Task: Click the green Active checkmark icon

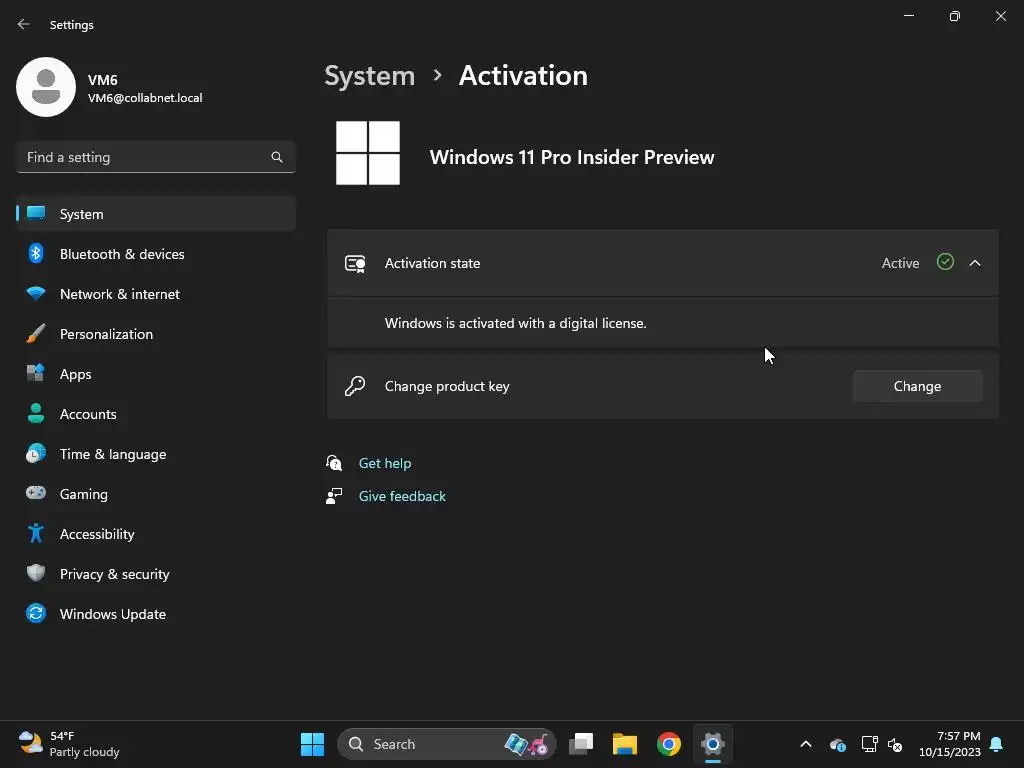Action: point(945,262)
